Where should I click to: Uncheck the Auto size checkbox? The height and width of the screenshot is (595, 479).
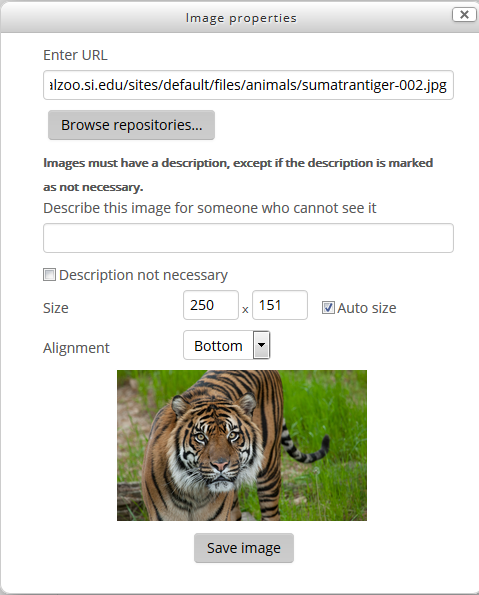(x=328, y=307)
